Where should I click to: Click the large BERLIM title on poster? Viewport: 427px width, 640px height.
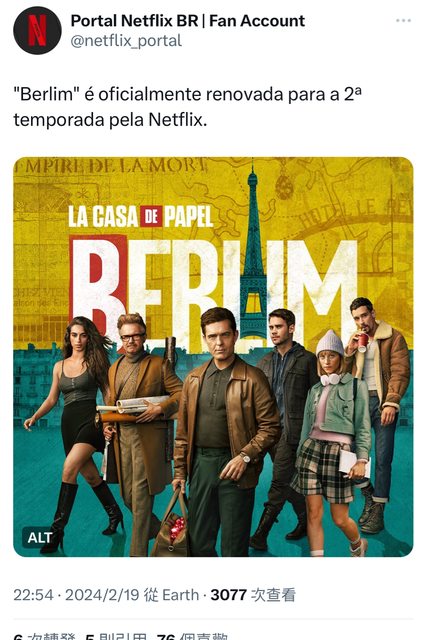pos(213,286)
